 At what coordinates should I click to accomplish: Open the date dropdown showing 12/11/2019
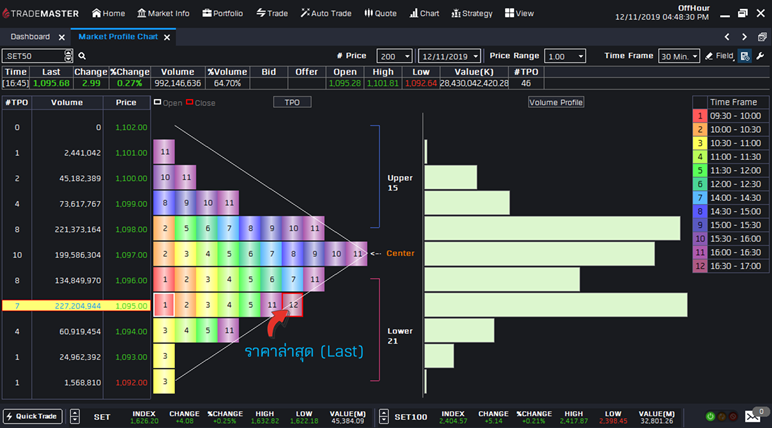click(449, 56)
